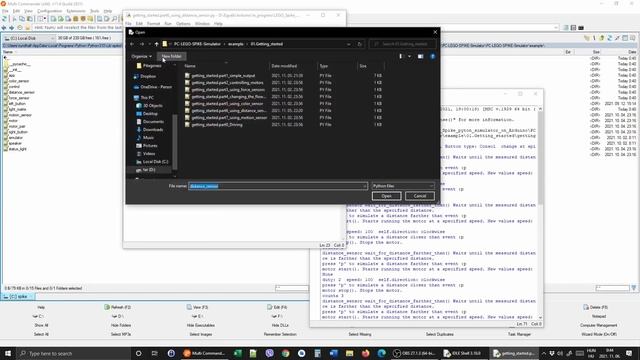Toggle the preview pane icon
The height and width of the screenshot is (360, 640).
(x=420, y=56)
